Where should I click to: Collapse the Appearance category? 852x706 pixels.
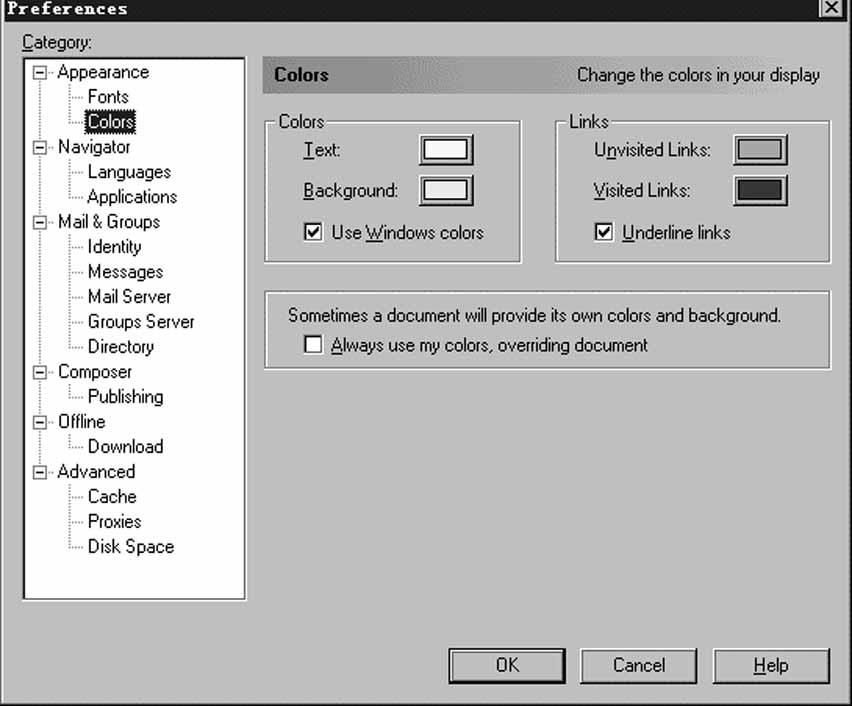40,72
